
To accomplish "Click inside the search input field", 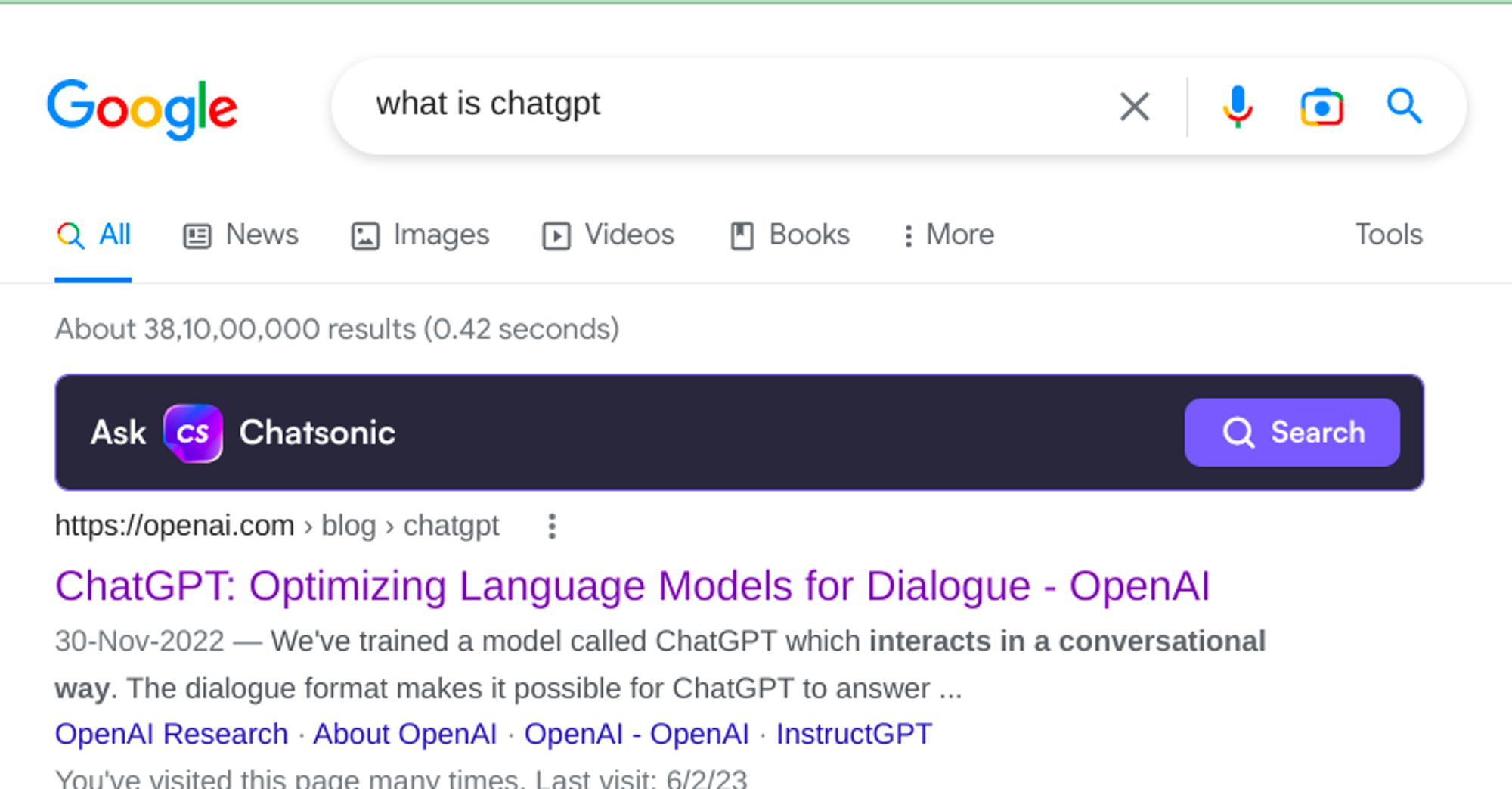I will 680,106.
